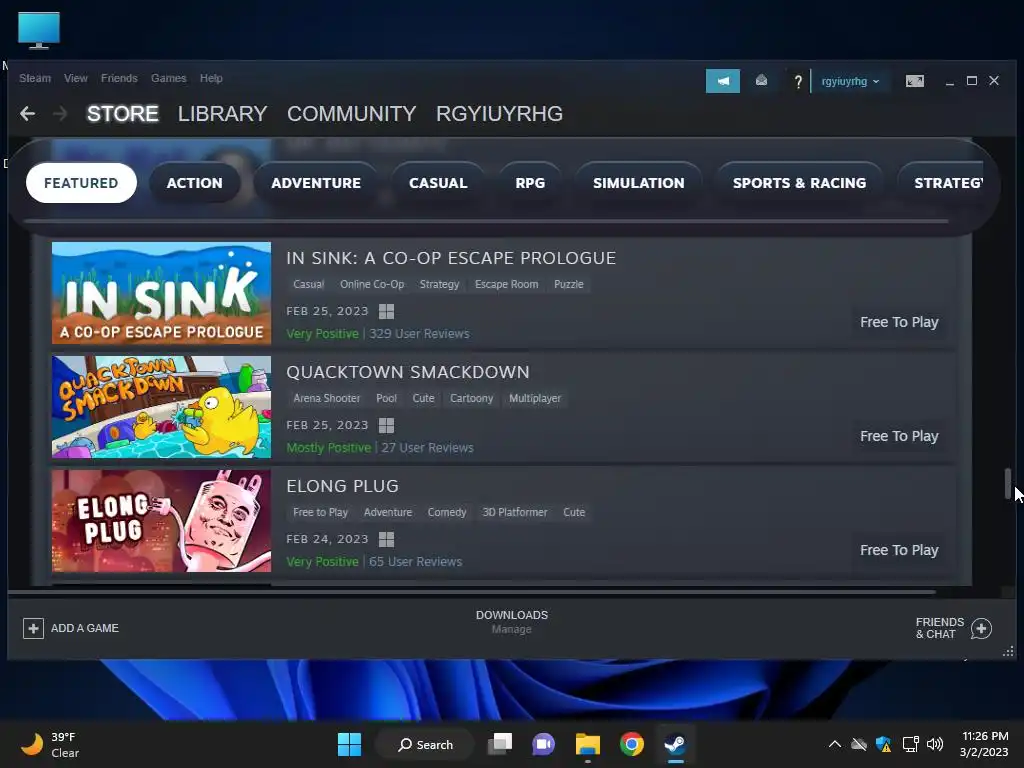Open the notifications bell icon

[761, 80]
